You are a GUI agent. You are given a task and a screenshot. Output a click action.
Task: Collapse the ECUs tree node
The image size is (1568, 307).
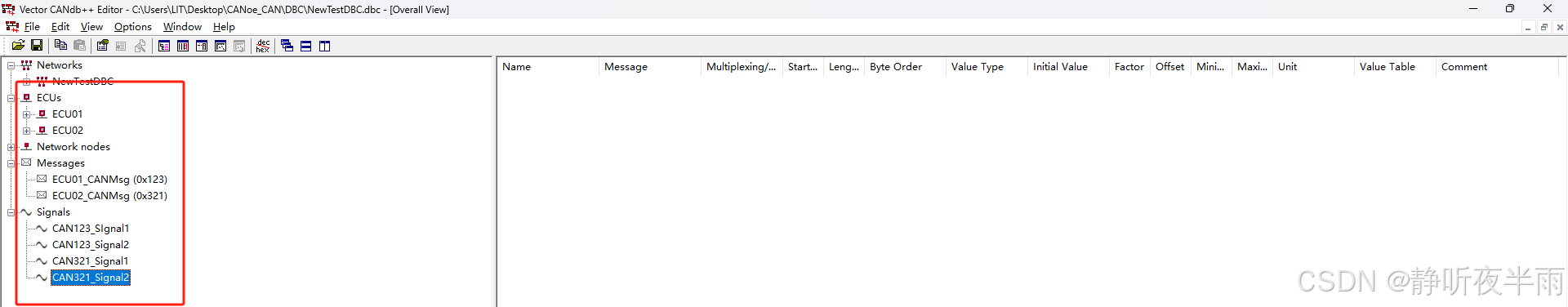click(x=11, y=98)
